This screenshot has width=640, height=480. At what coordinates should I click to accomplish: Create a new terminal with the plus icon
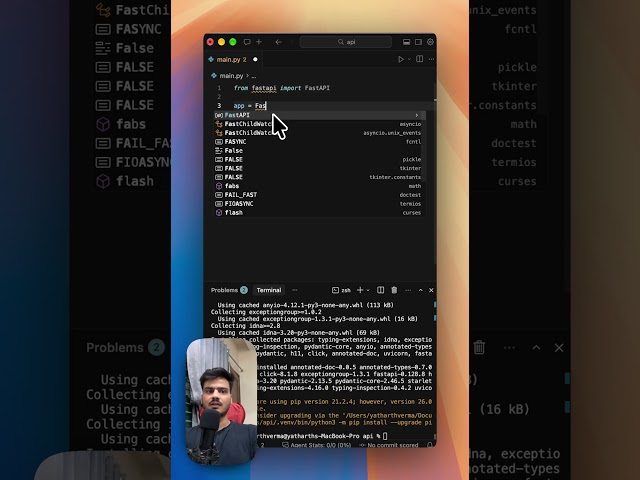[x=360, y=290]
